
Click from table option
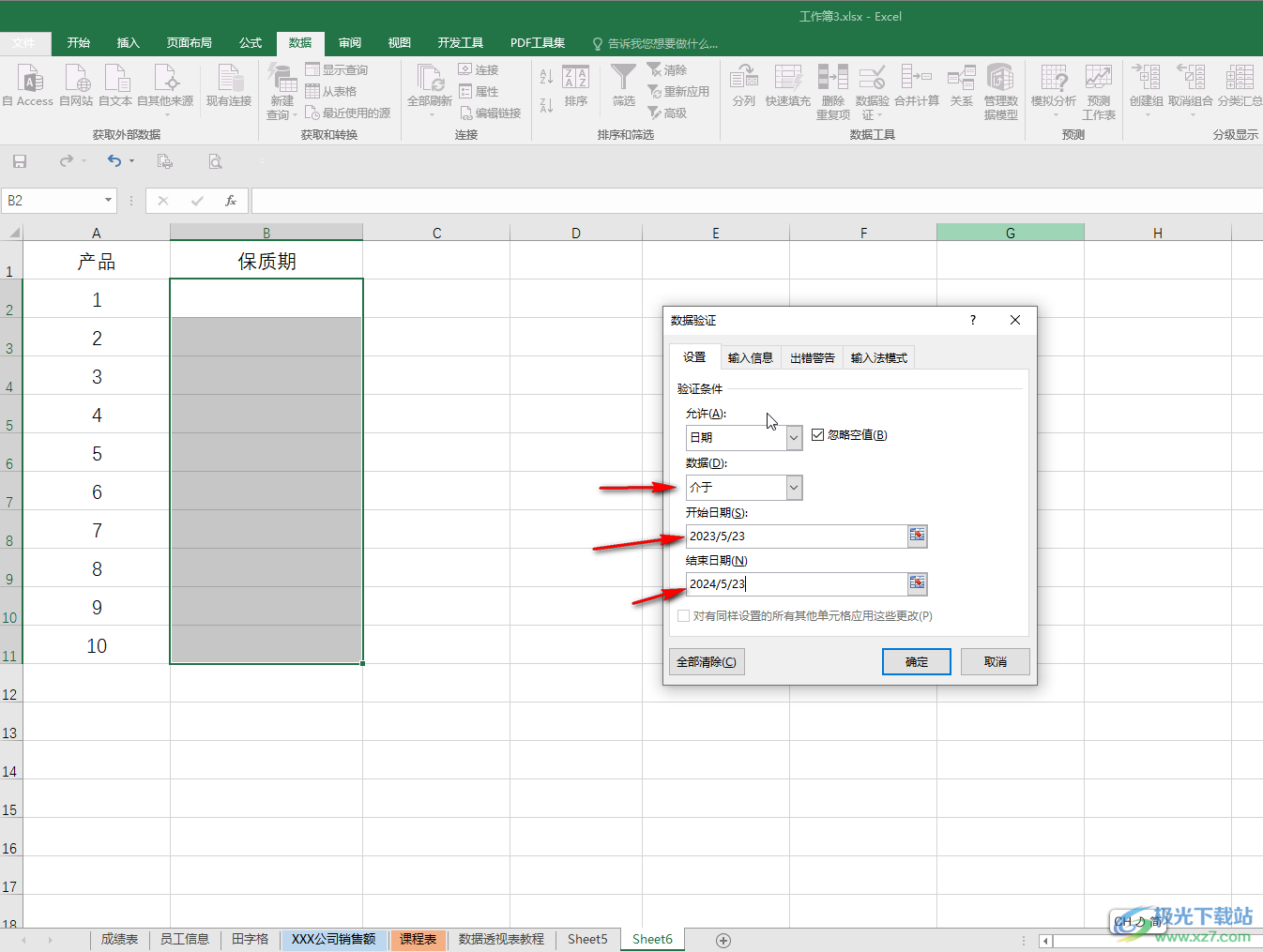[330, 91]
